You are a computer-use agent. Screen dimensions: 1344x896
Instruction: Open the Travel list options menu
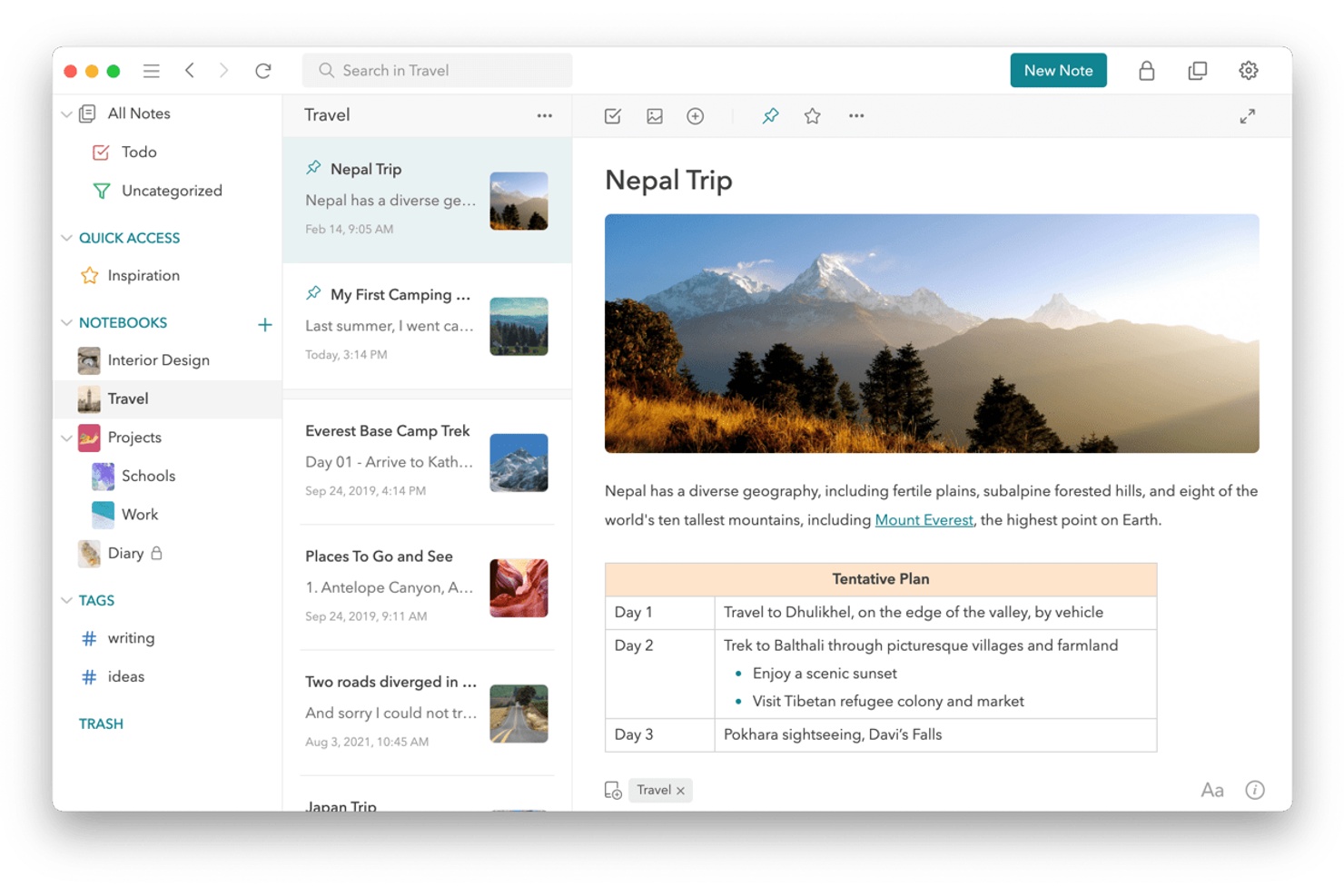[x=545, y=115]
